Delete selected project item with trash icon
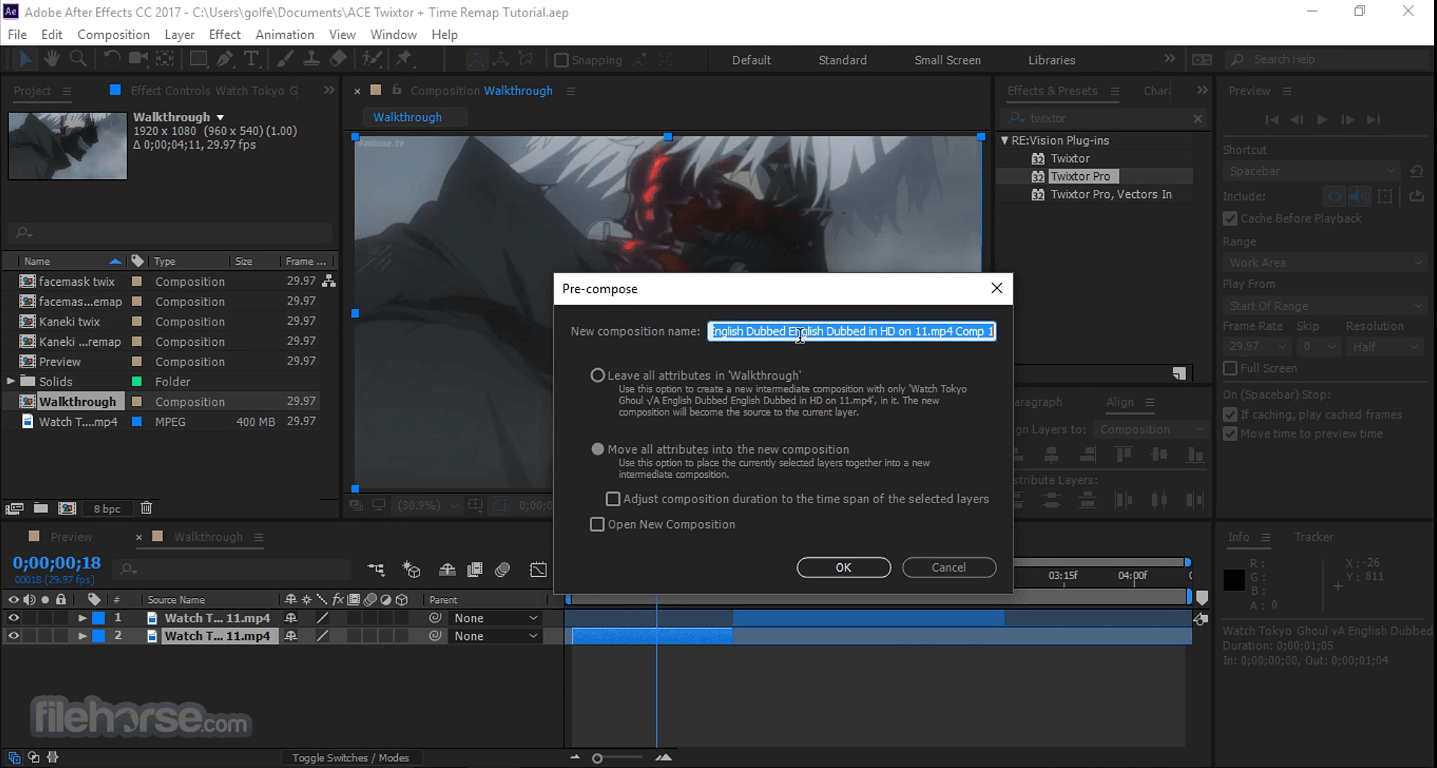 [x=146, y=508]
